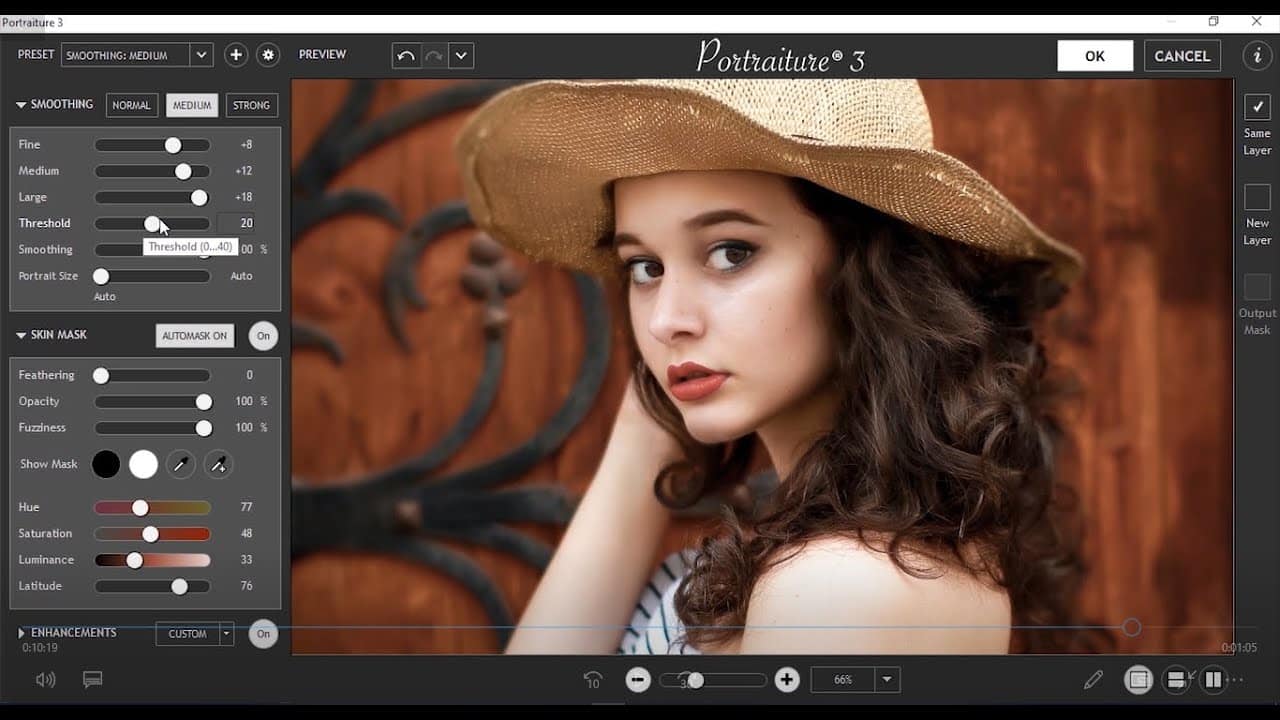
Task: Open the 66% zoom level dropdown
Action: (887, 680)
